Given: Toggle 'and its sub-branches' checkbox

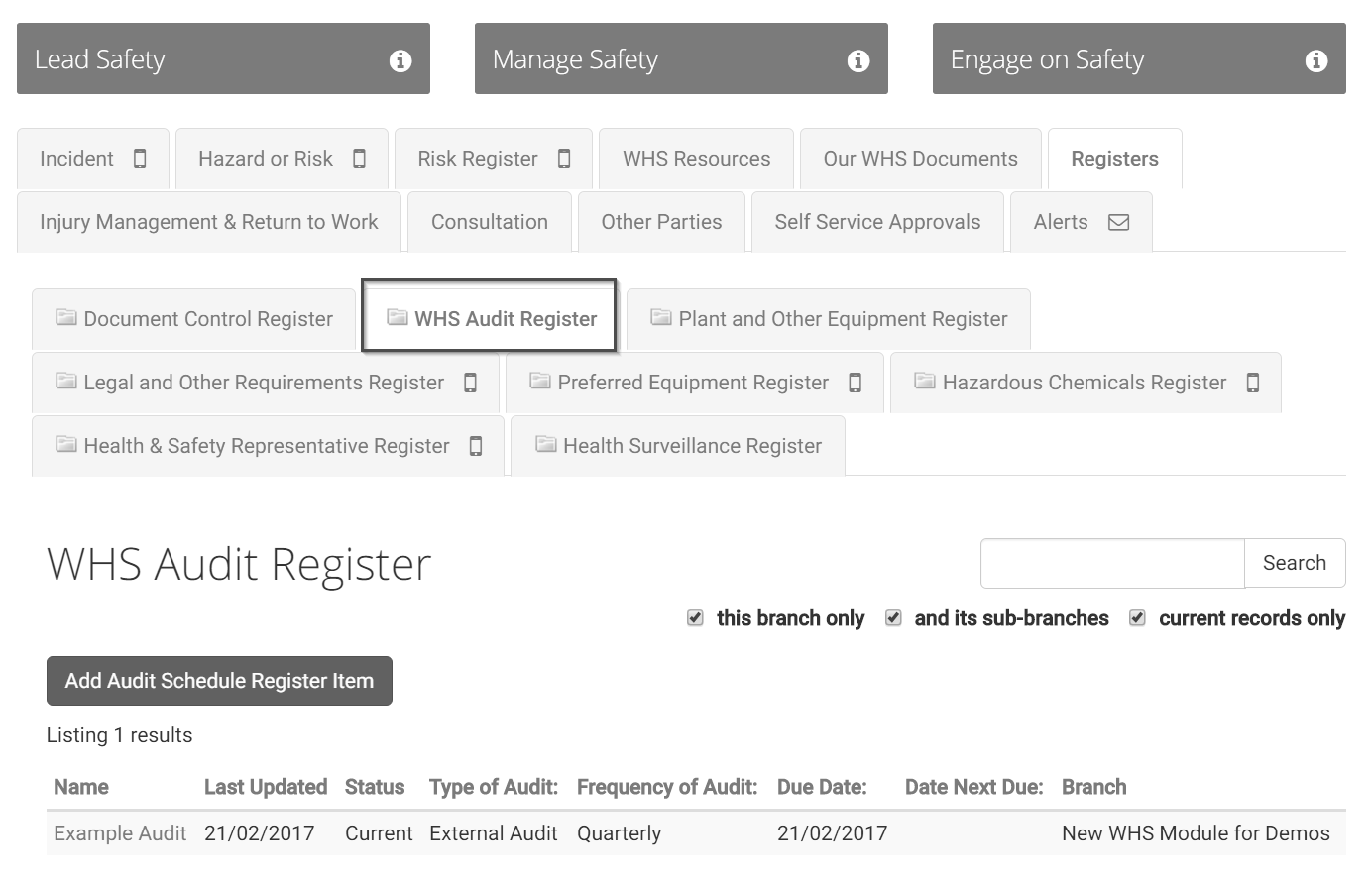Looking at the screenshot, I should pyautogui.click(x=893, y=618).
